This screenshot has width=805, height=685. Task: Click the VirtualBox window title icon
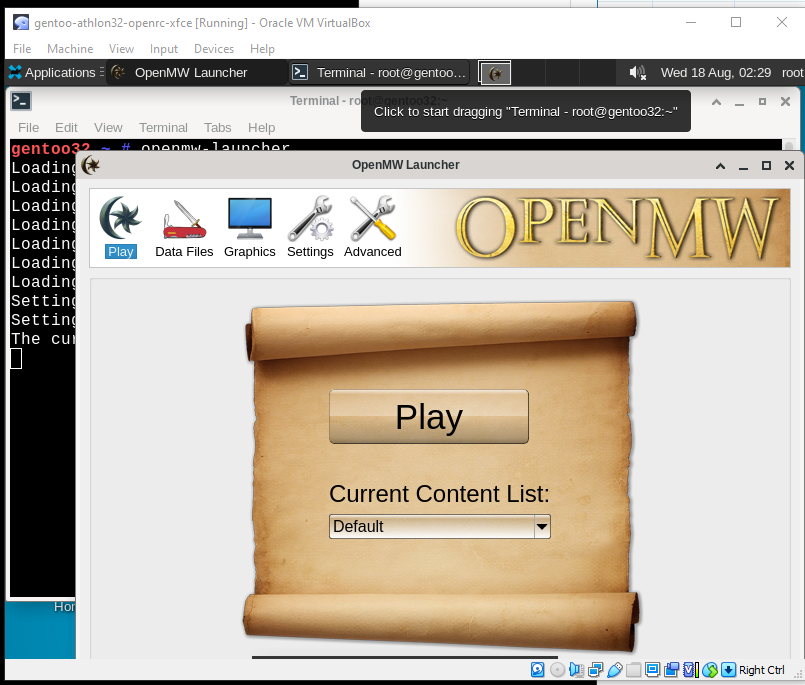pyautogui.click(x=21, y=23)
